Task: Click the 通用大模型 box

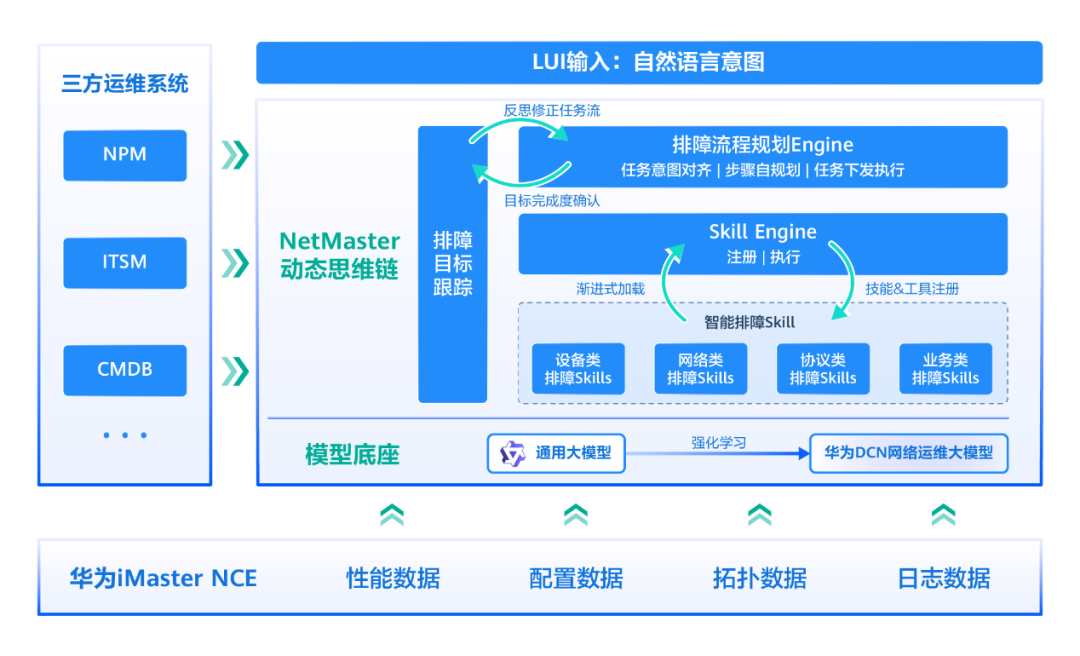Action: tap(556, 453)
